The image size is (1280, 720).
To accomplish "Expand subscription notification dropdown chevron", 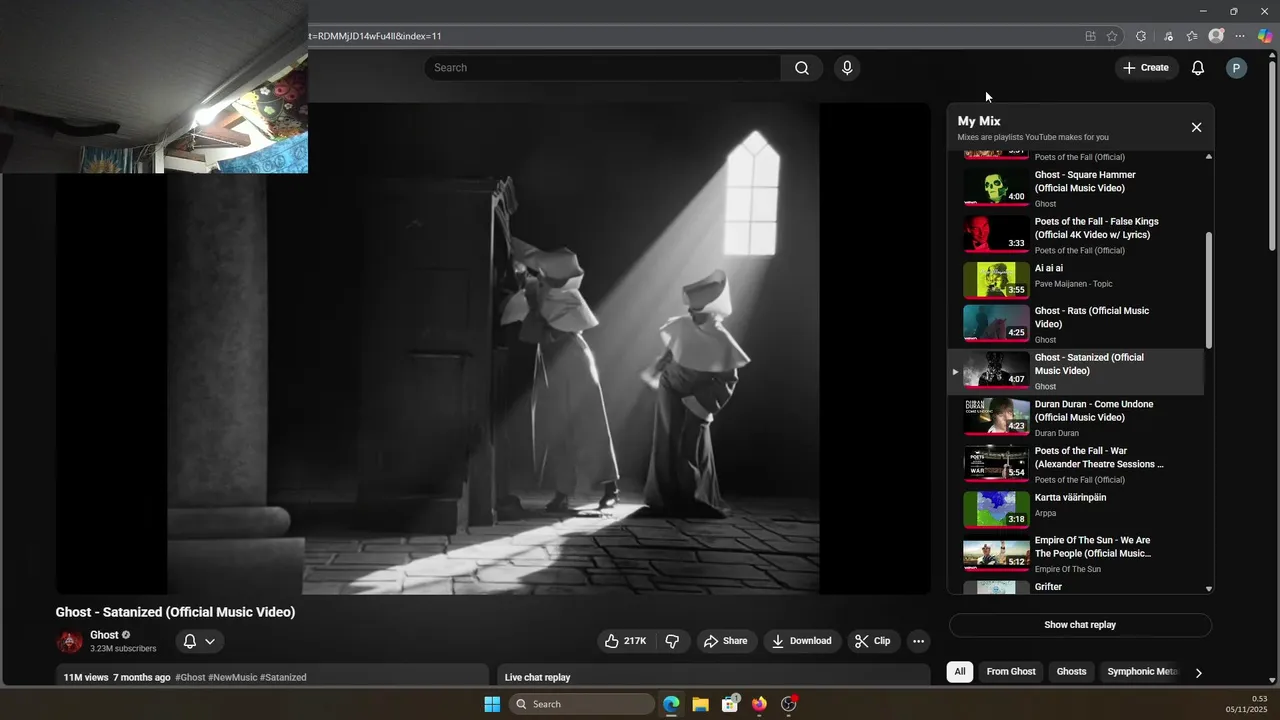I will click(210, 641).
